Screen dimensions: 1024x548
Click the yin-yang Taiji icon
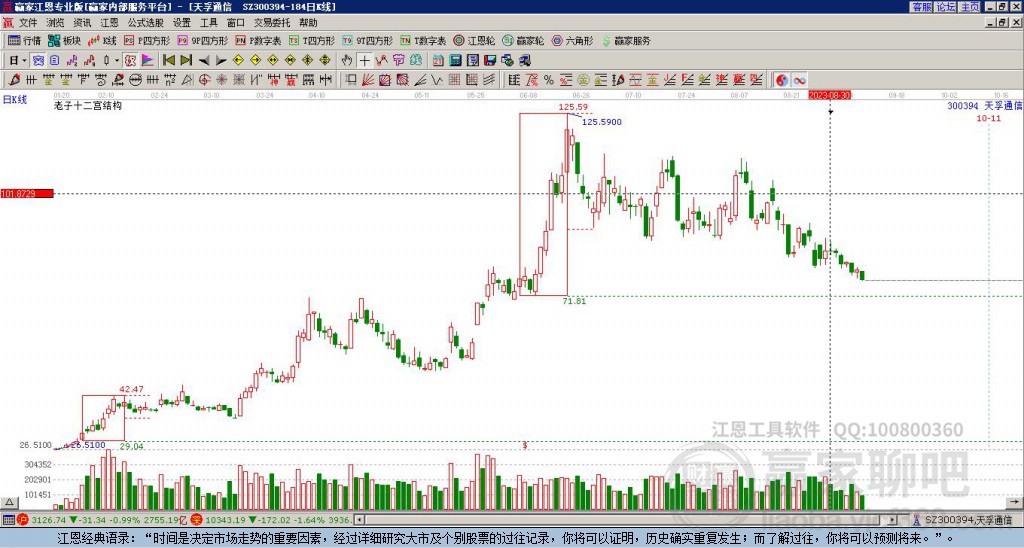click(782, 80)
